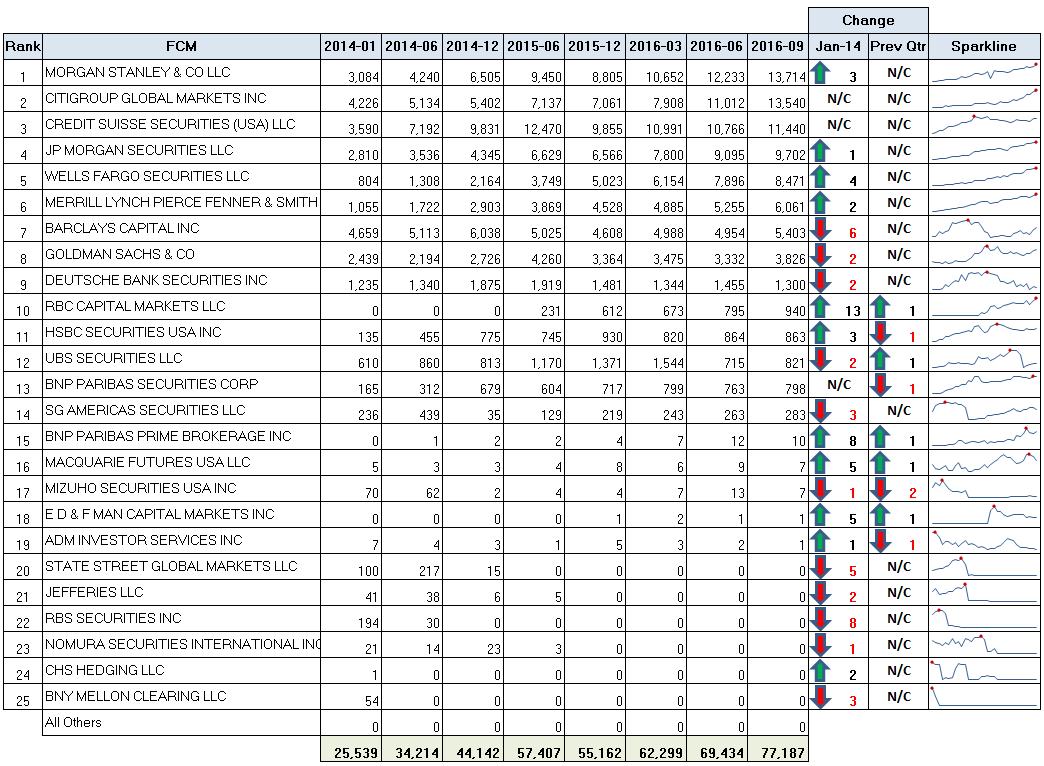The height and width of the screenshot is (766, 1044).
Task: Select the All Others row label
Action: [181, 723]
